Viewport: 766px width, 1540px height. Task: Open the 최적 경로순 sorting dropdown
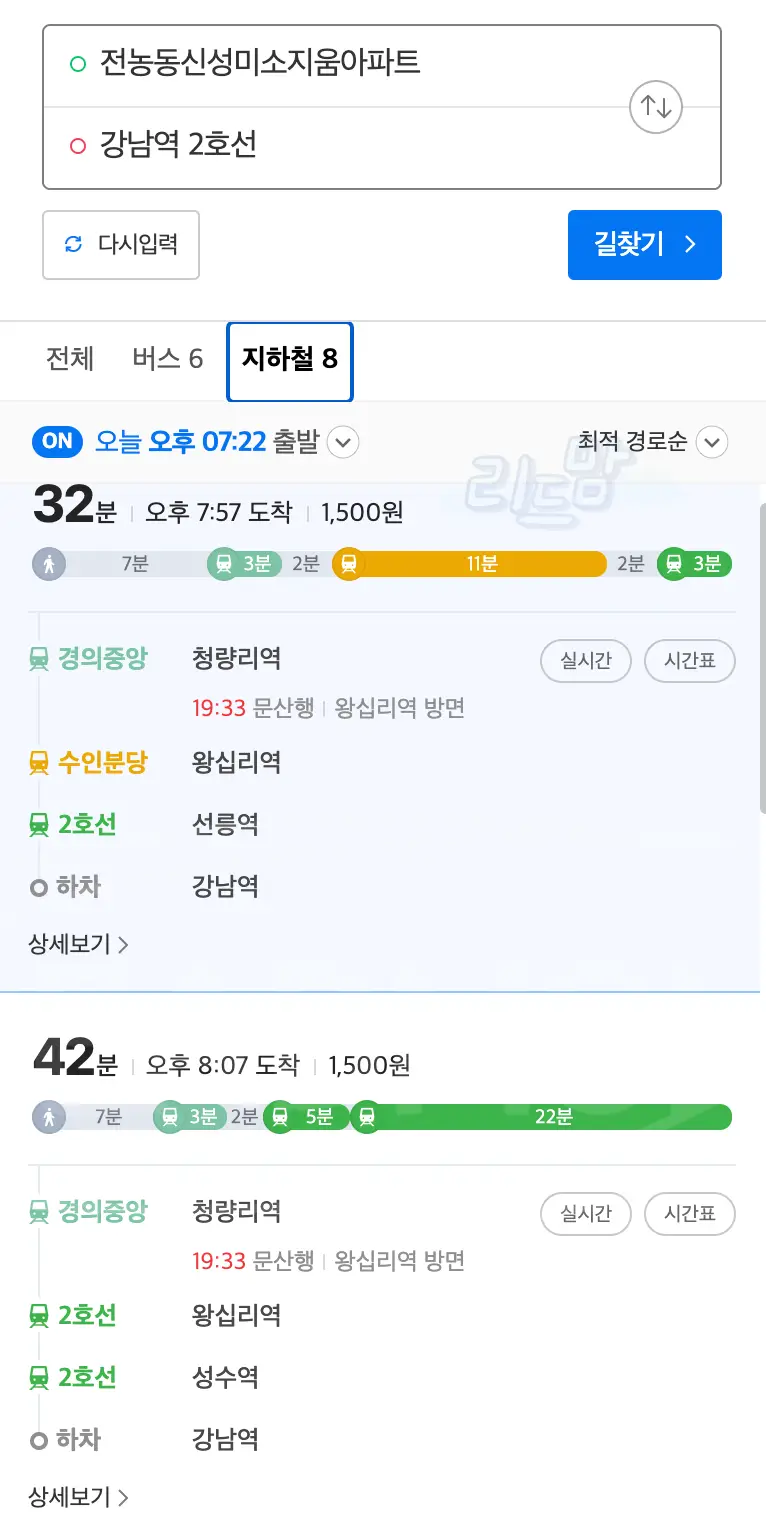(711, 441)
